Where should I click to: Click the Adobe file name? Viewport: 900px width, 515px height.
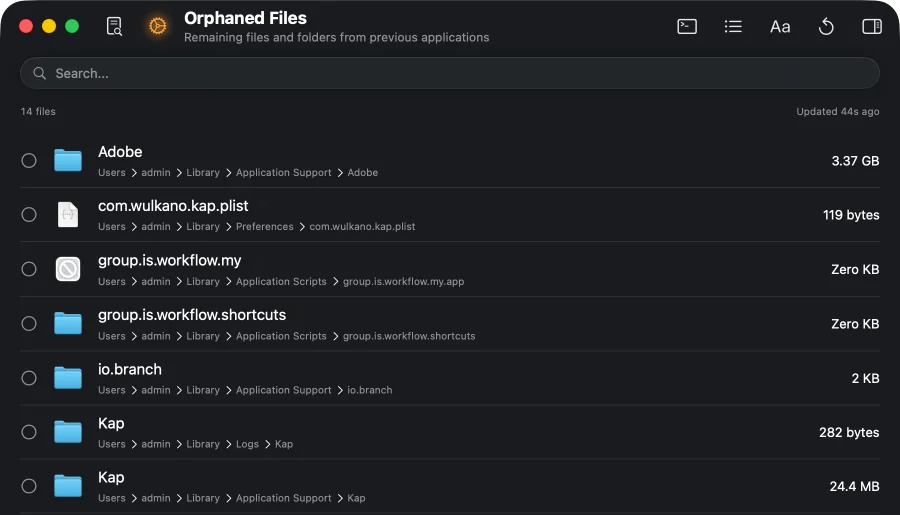[120, 152]
